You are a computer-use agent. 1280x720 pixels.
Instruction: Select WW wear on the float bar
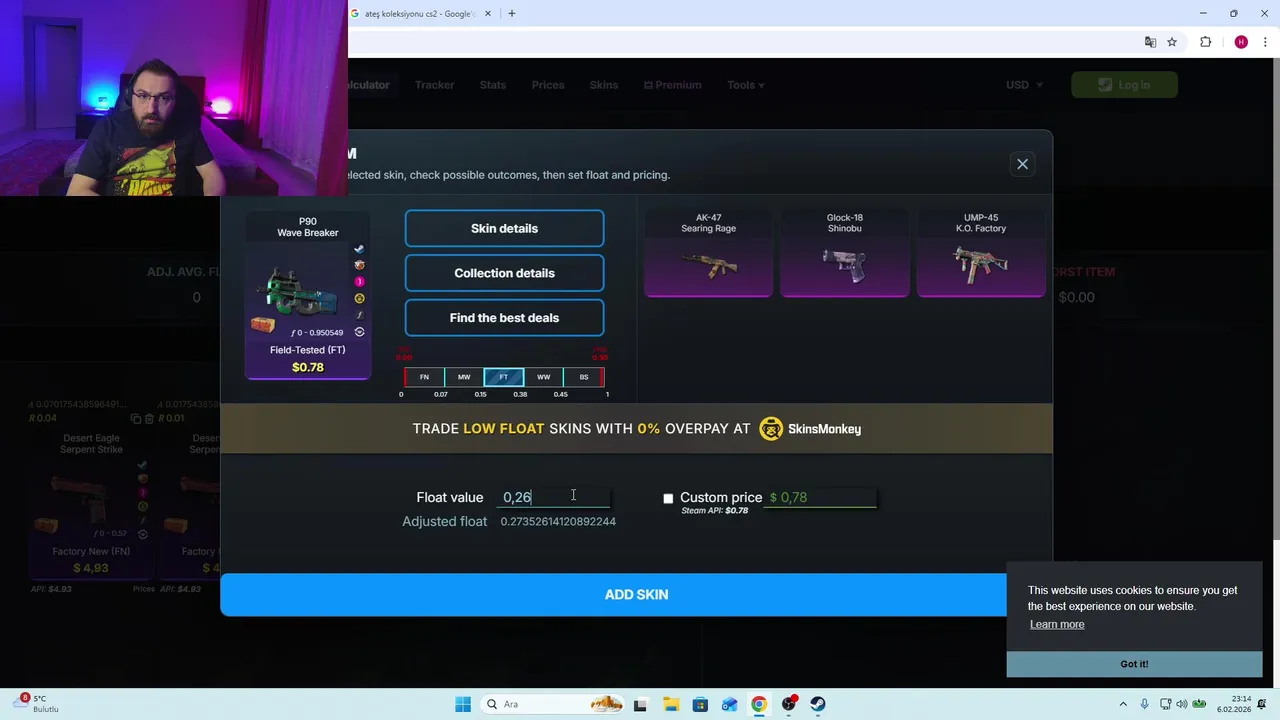tap(544, 377)
